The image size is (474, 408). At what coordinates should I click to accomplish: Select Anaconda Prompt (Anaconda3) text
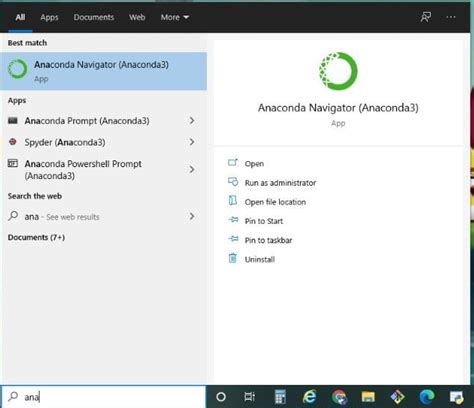[x=87, y=120]
